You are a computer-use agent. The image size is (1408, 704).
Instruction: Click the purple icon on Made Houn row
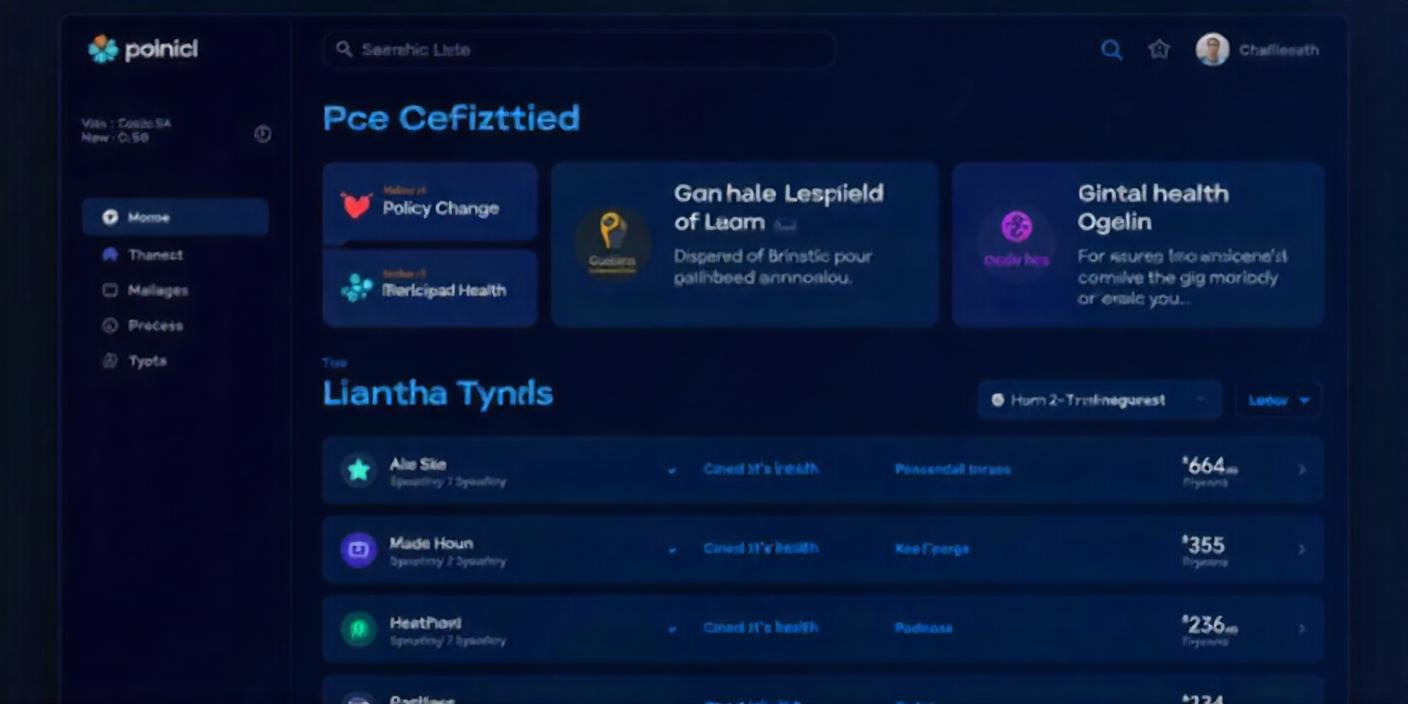(x=358, y=549)
